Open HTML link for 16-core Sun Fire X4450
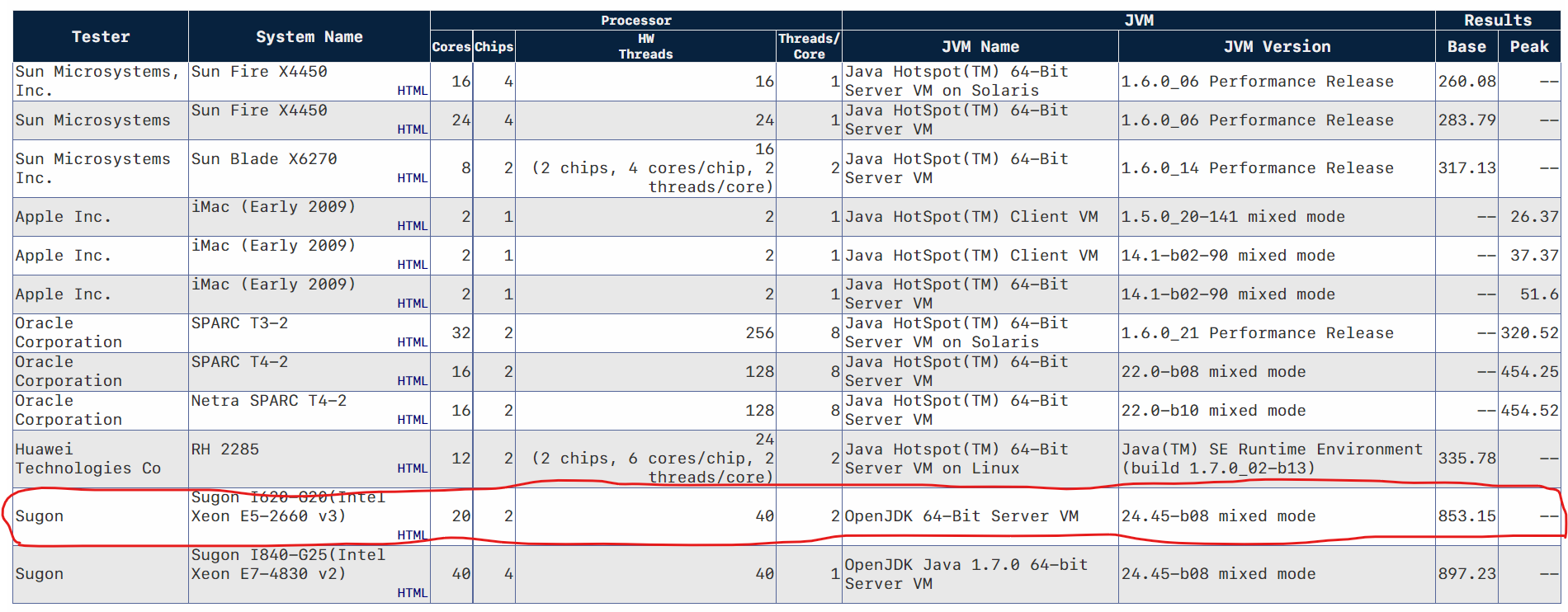Image resolution: width=1568 pixels, height=612 pixels. 412,91
